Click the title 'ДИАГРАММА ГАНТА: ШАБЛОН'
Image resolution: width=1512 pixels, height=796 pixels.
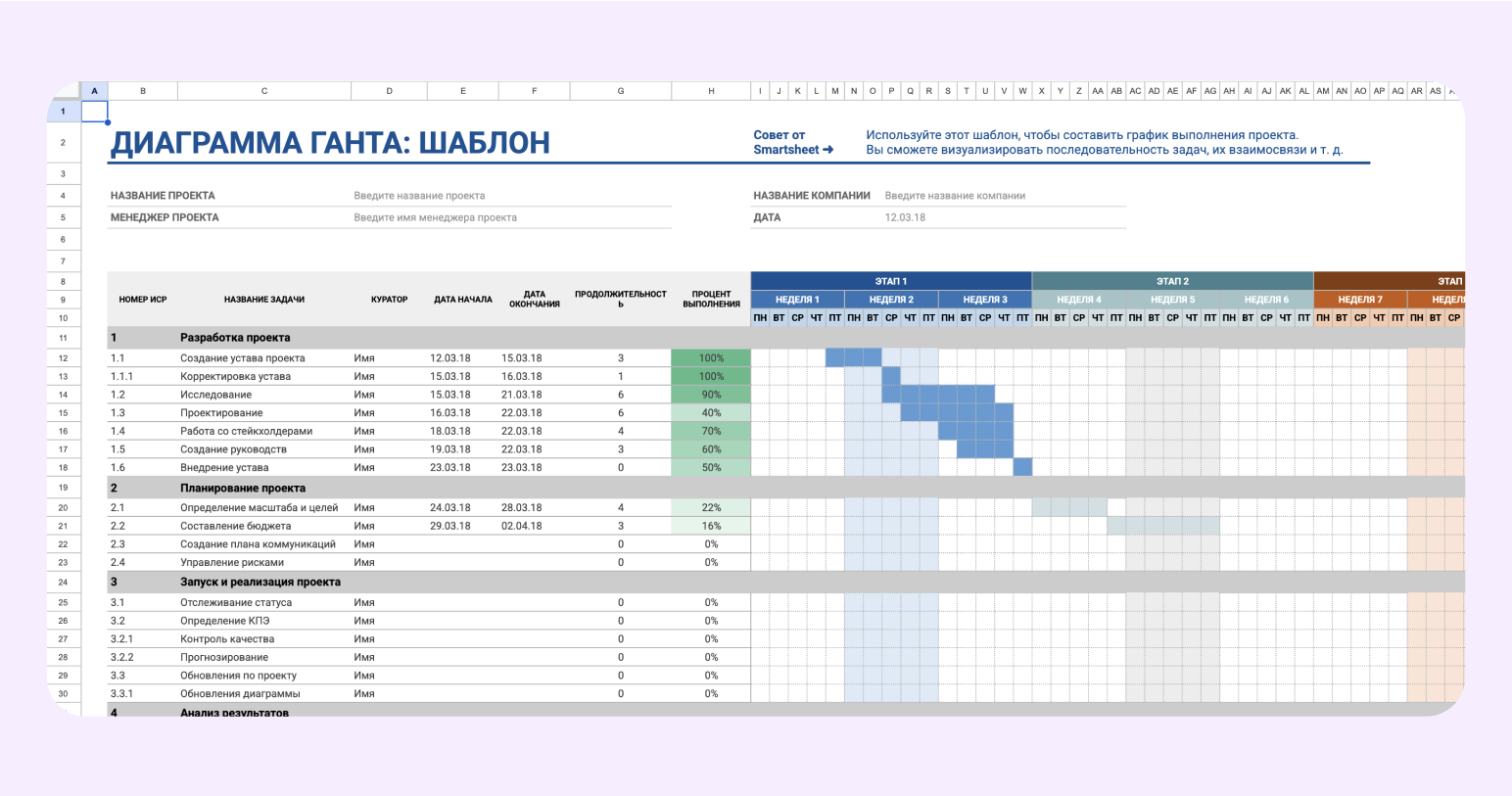[330, 143]
